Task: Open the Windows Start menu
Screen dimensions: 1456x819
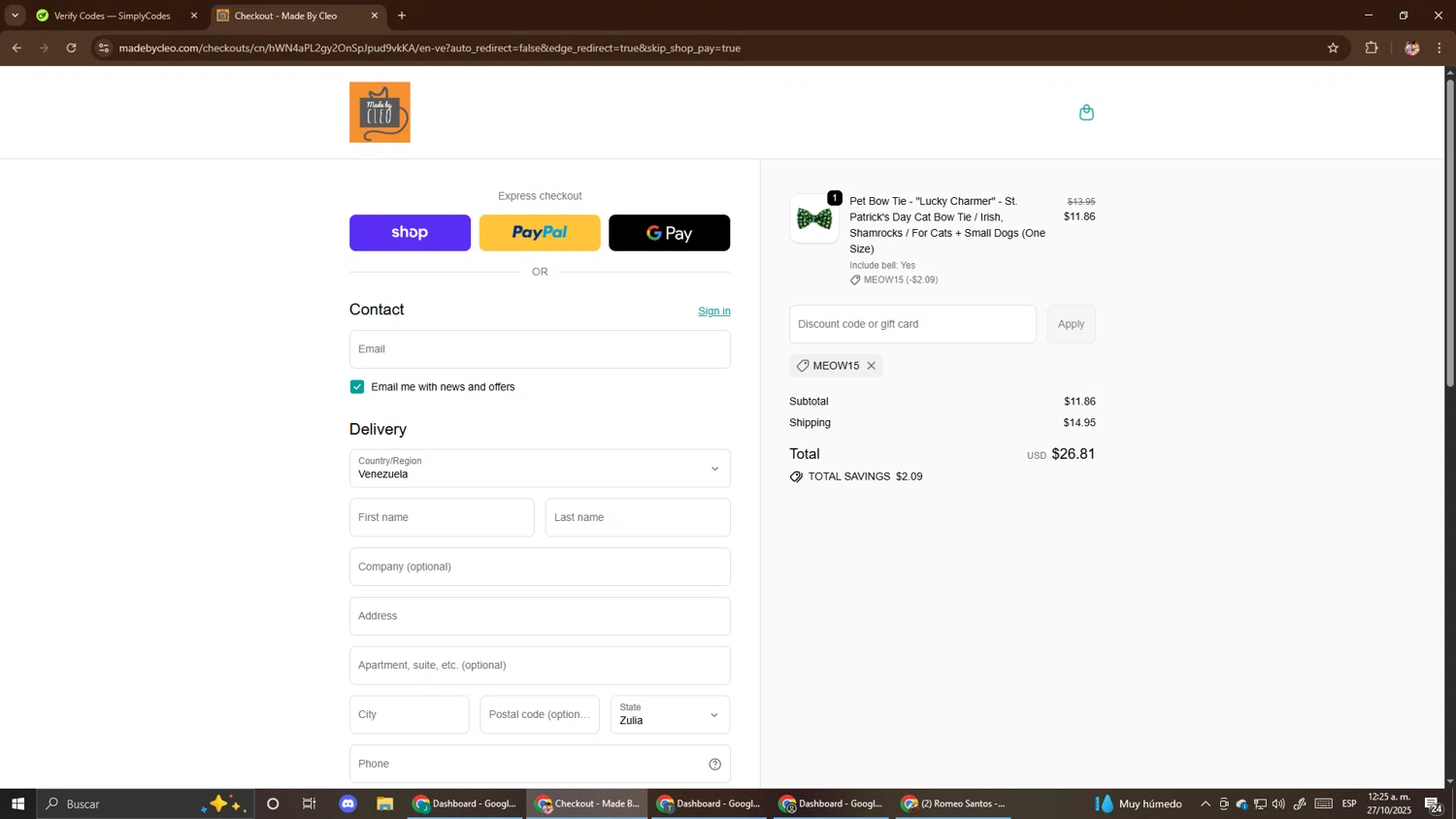Action: pos(17,803)
